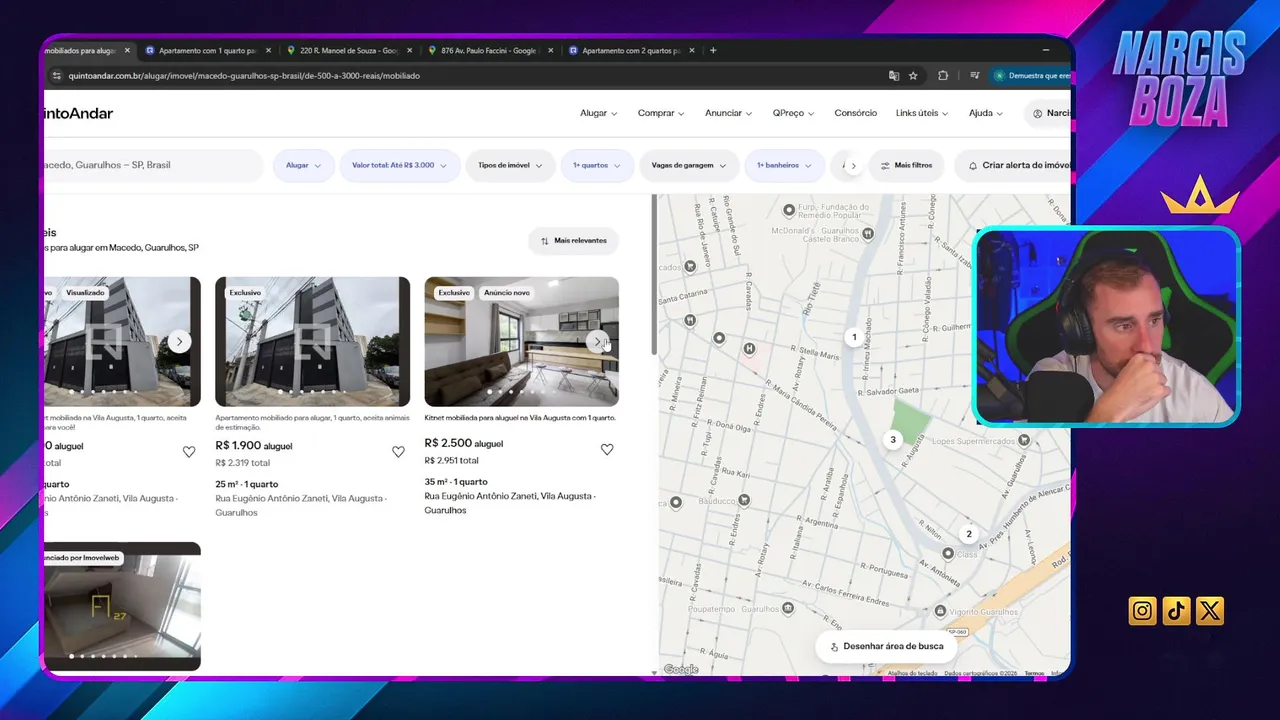1280x720 pixels.
Task: Next photo arrow on the Visualizado listing
Action: [179, 342]
